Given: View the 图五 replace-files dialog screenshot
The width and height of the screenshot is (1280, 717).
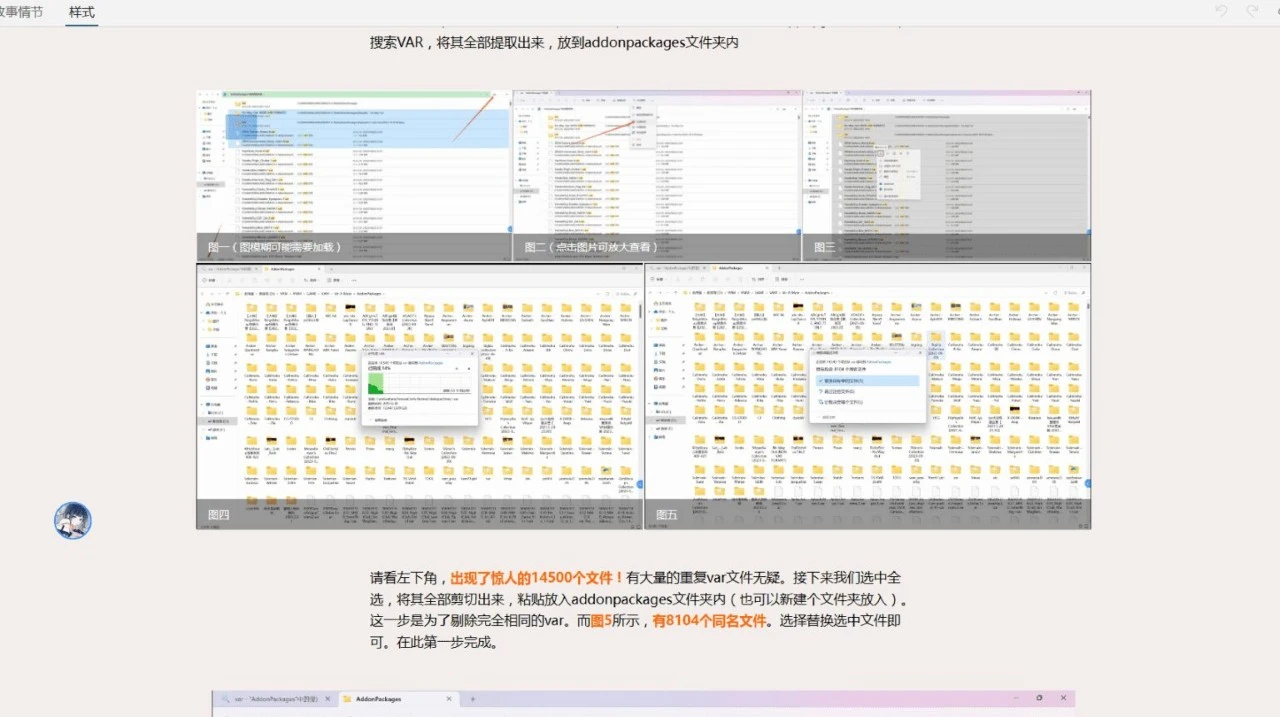Looking at the screenshot, I should click(x=868, y=396).
